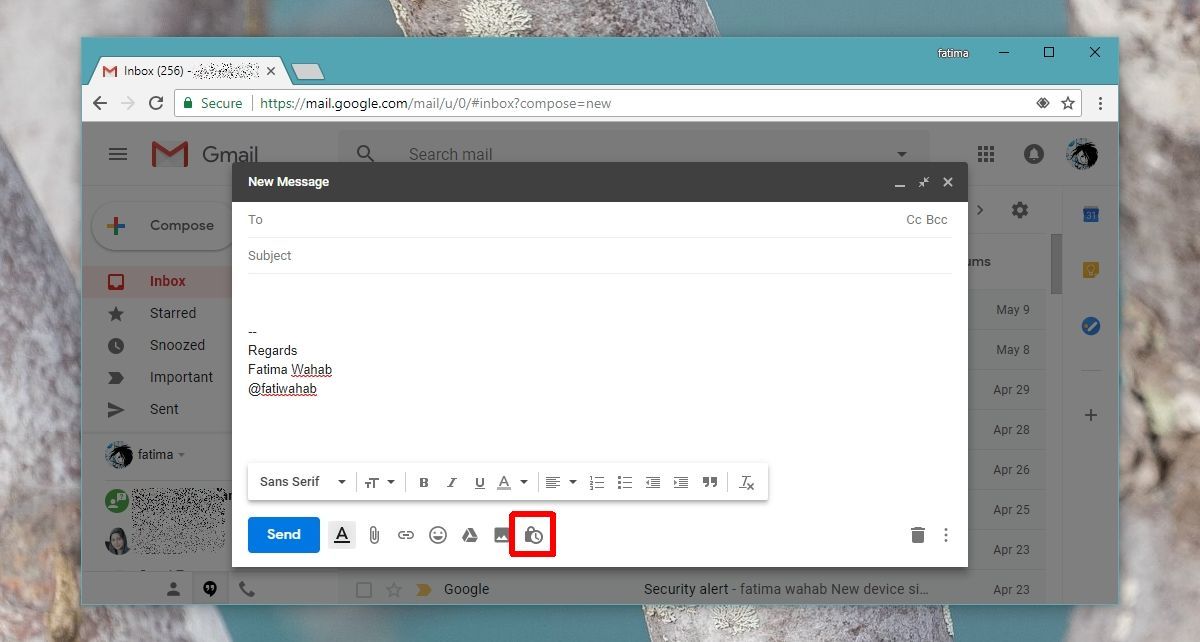The height and width of the screenshot is (642, 1200).
Task: Insert numbered list
Action: (x=597, y=482)
